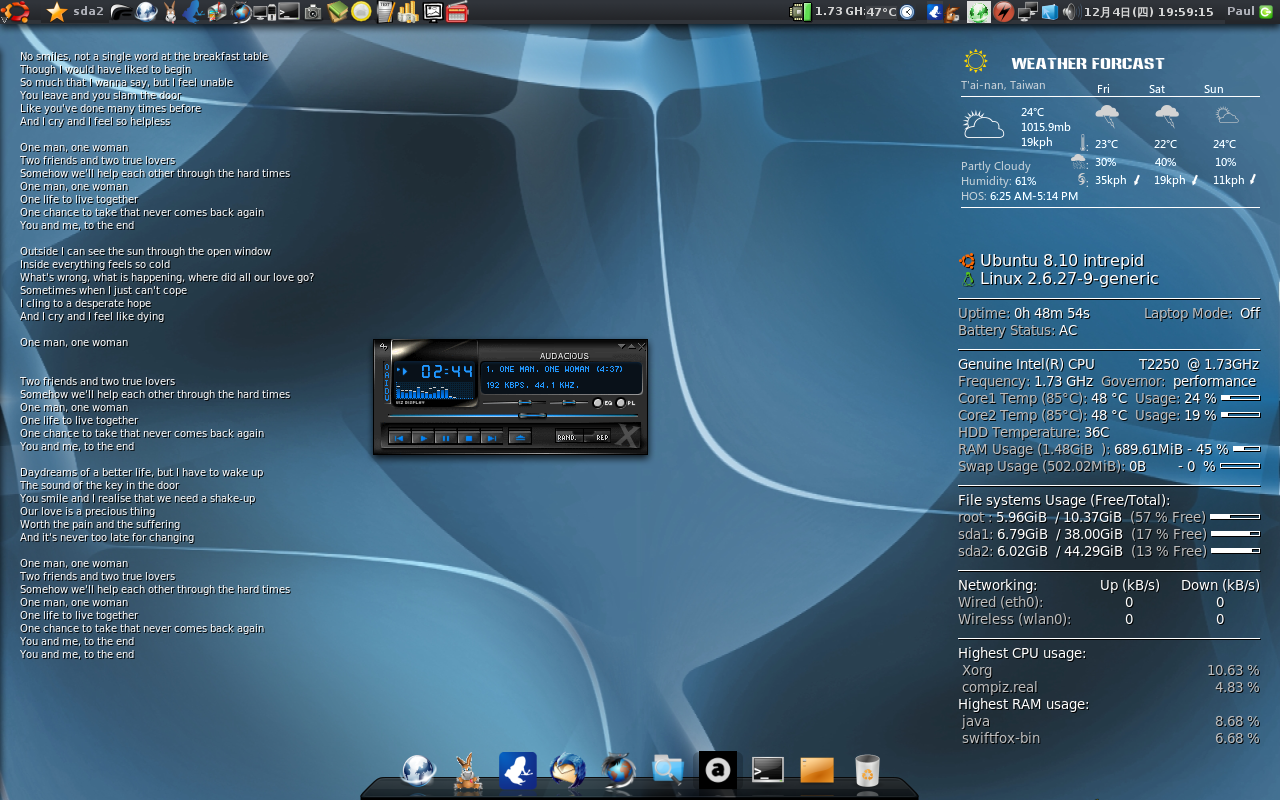Launch terminal from top panel
The height and width of the screenshot is (800, 1280).
point(289,12)
